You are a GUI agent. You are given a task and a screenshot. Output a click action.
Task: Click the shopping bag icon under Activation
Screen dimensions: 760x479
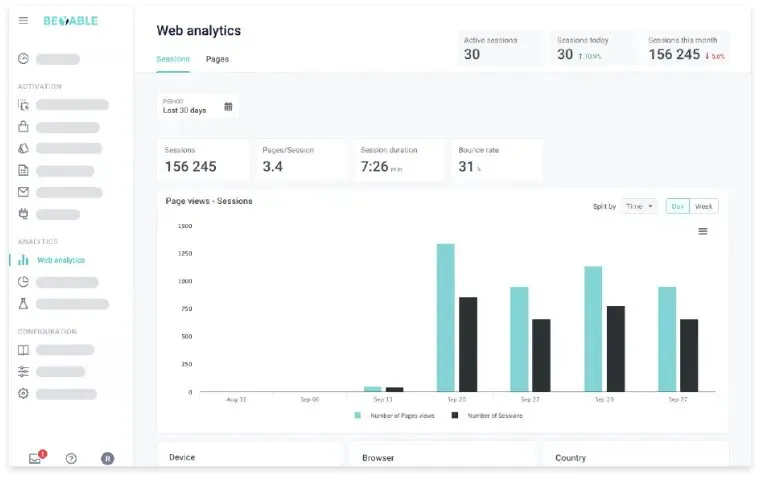click(x=24, y=127)
